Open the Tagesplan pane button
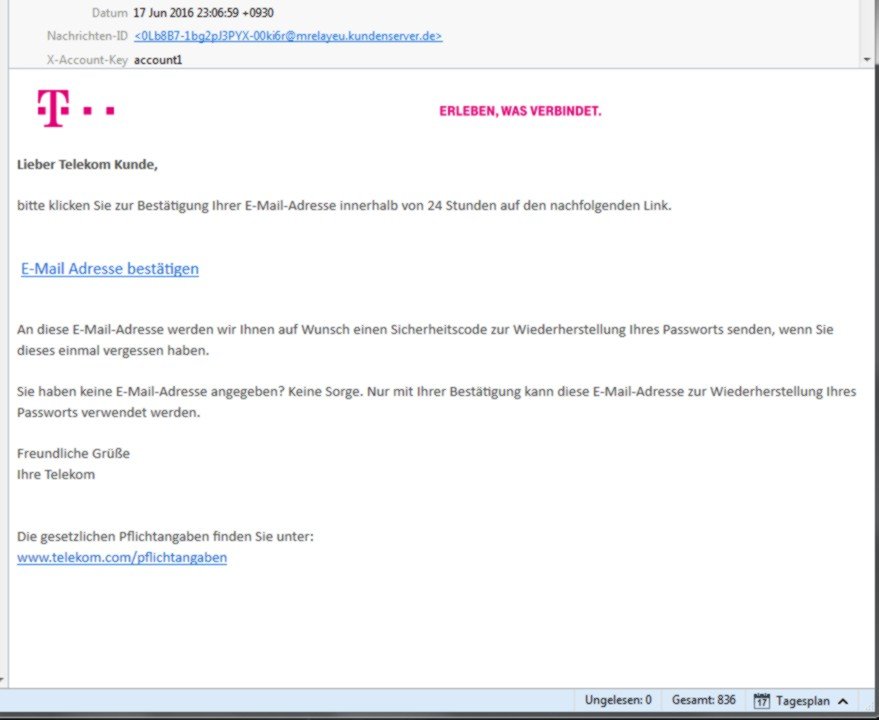 click(802, 700)
